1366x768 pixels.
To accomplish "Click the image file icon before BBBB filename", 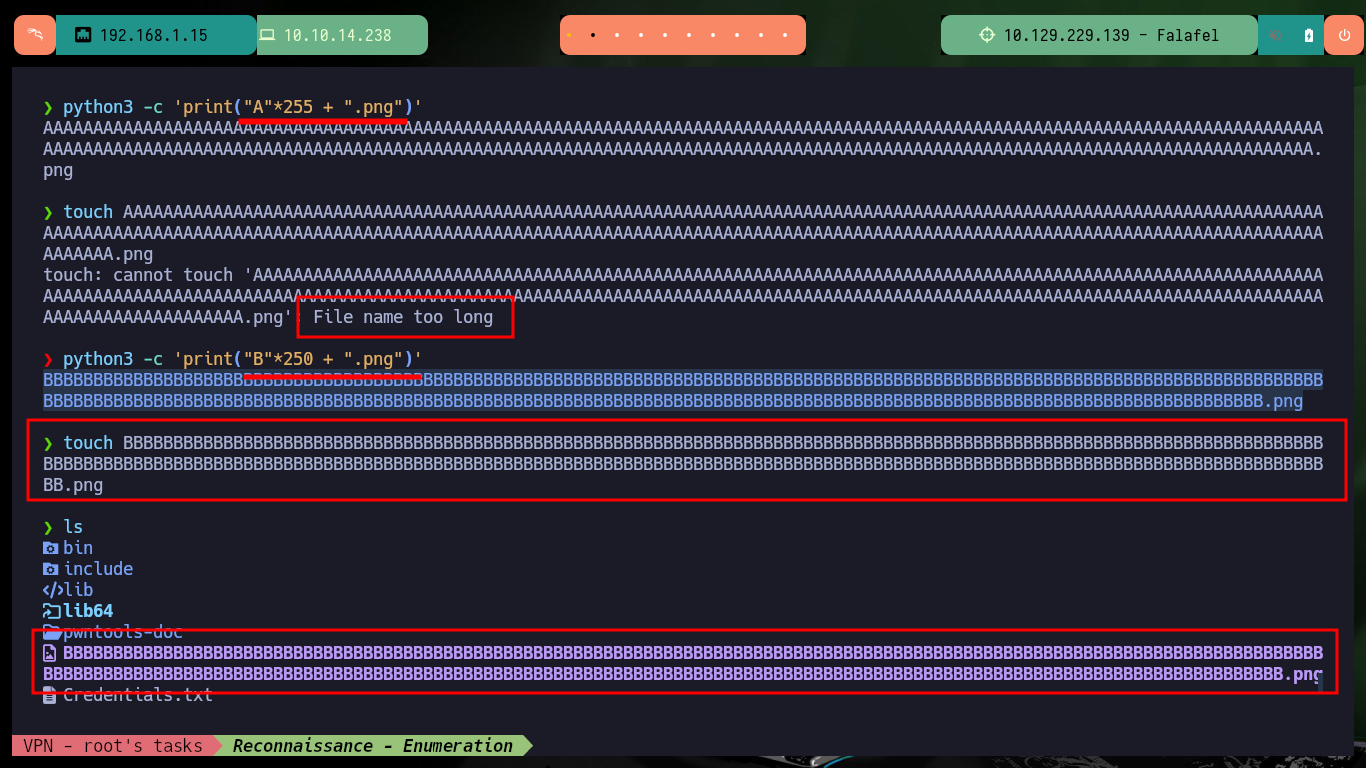I will pyautogui.click(x=50, y=653).
